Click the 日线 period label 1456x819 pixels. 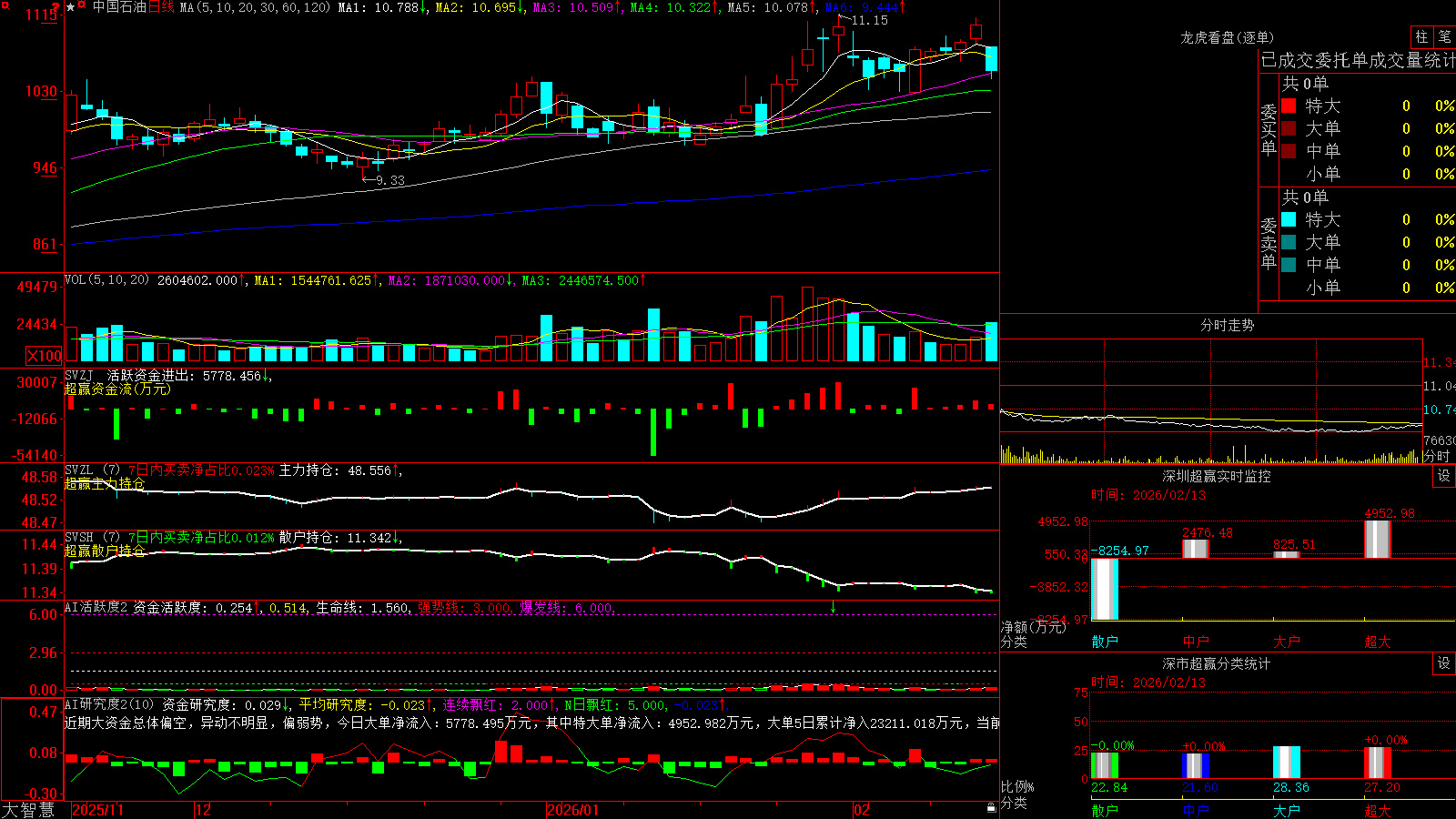pyautogui.click(x=161, y=7)
